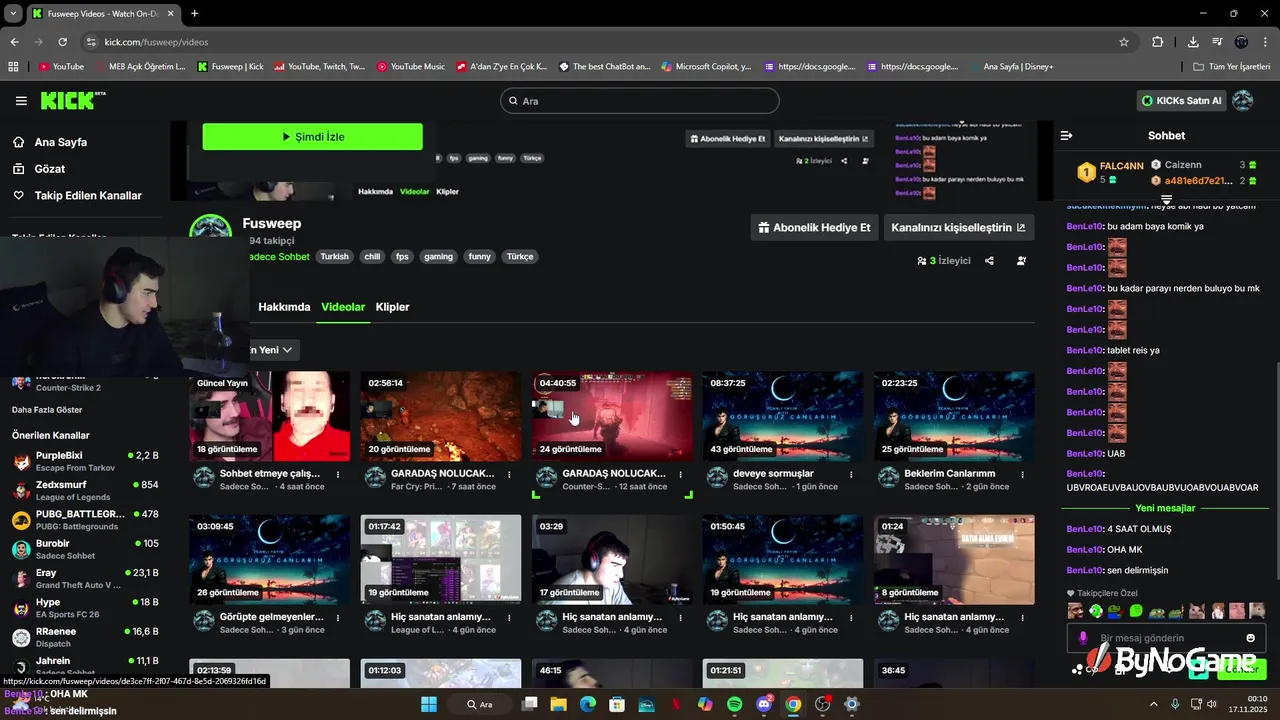Image resolution: width=1280 pixels, height=720 pixels.
Task: Open the 01:24 video thumbnail
Action: [x=954, y=560]
